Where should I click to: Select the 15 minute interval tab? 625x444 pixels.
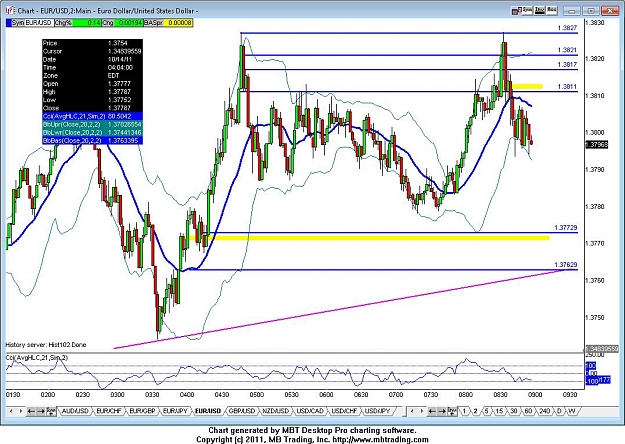499,411
